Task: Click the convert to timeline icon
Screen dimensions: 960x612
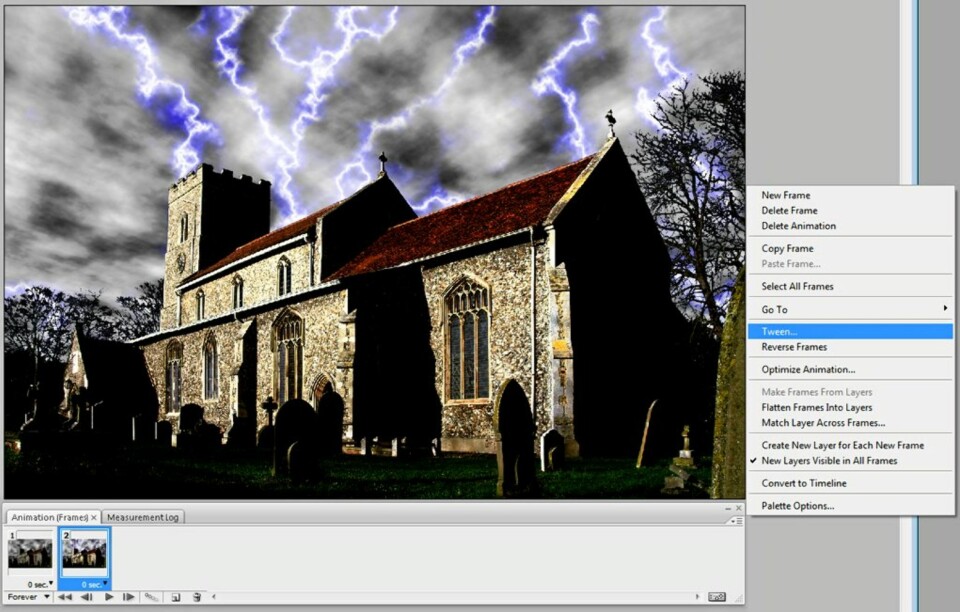Action: click(x=716, y=597)
